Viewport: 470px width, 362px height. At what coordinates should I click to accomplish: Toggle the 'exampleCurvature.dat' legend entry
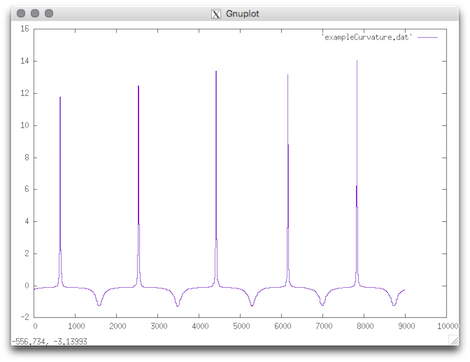[x=367, y=37]
